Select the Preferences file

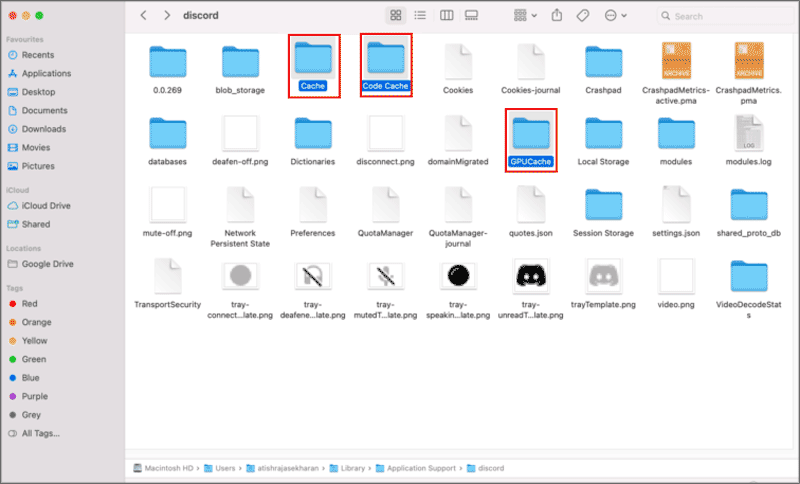[313, 205]
